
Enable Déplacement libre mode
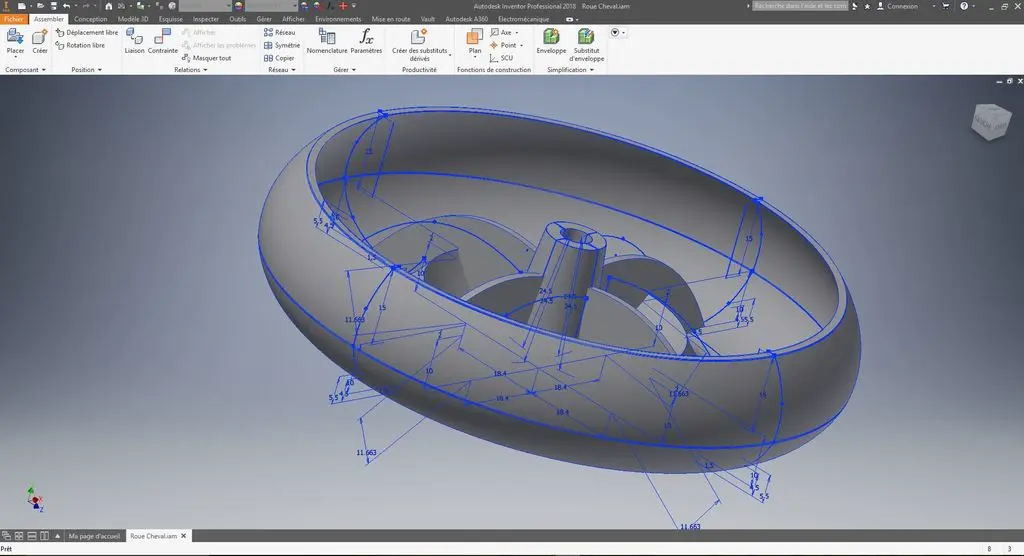point(86,32)
